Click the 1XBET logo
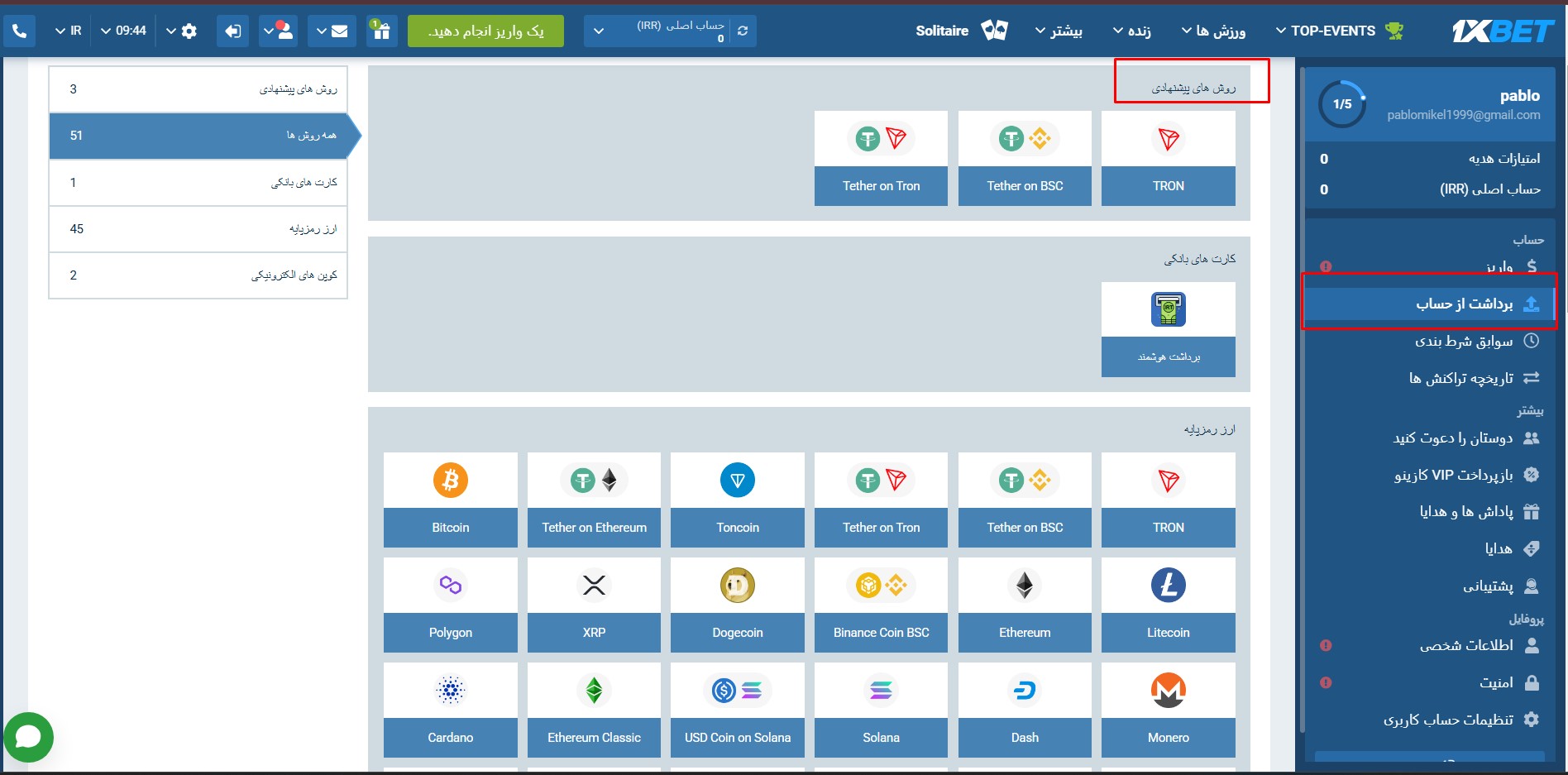 click(1503, 31)
